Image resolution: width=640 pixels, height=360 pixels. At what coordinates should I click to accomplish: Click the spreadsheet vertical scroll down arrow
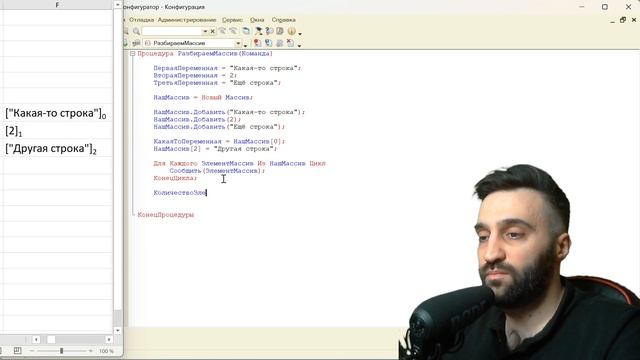tap(118, 331)
